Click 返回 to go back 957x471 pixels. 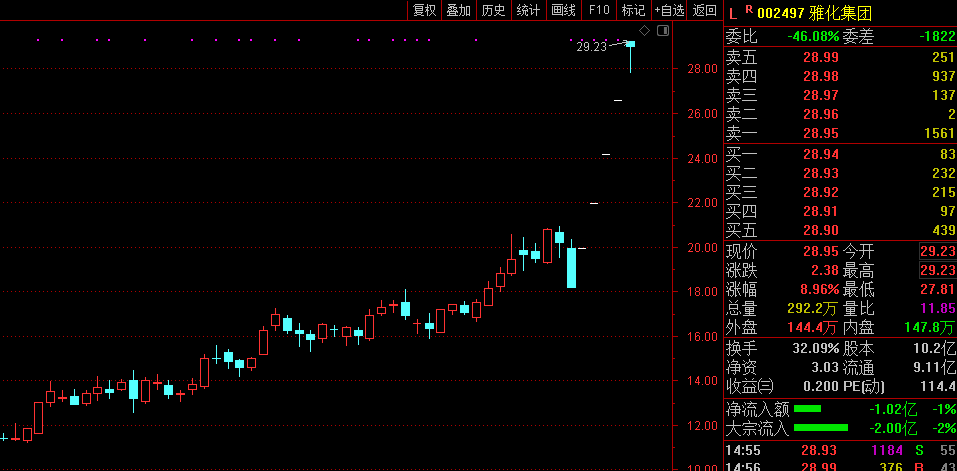tap(705, 10)
